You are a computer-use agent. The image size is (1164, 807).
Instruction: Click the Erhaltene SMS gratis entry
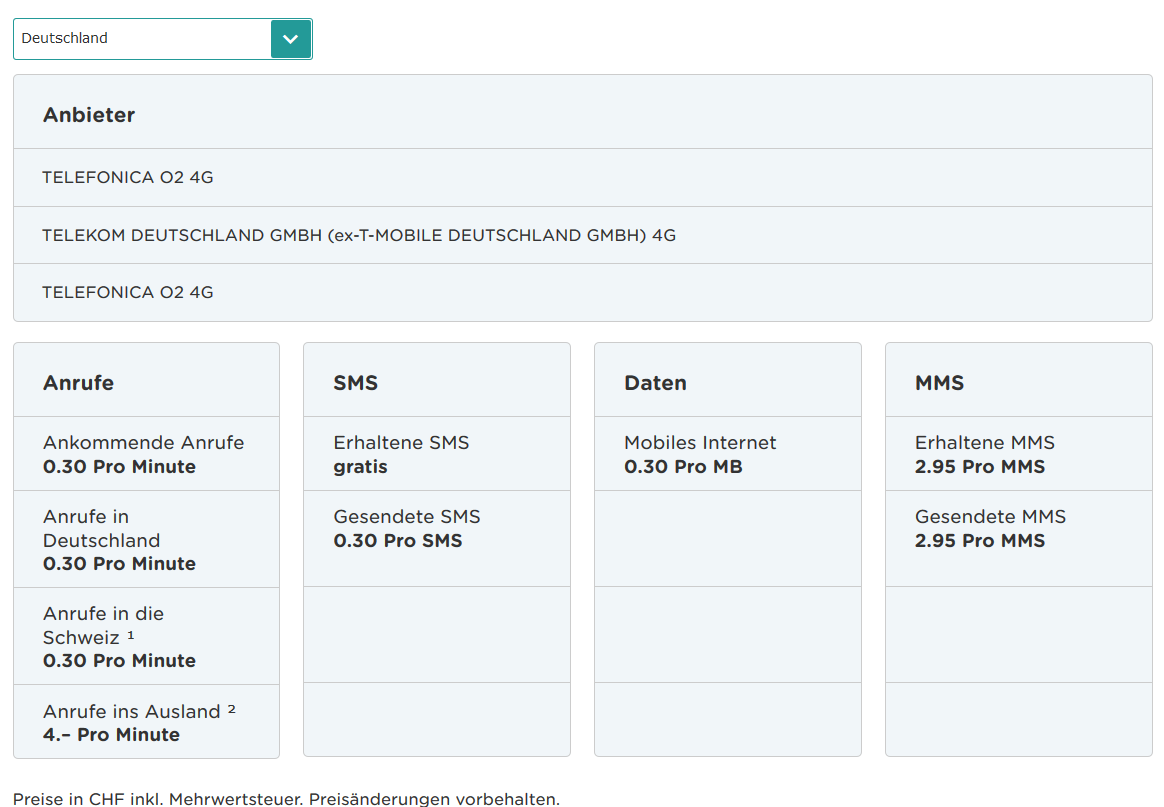pos(401,454)
